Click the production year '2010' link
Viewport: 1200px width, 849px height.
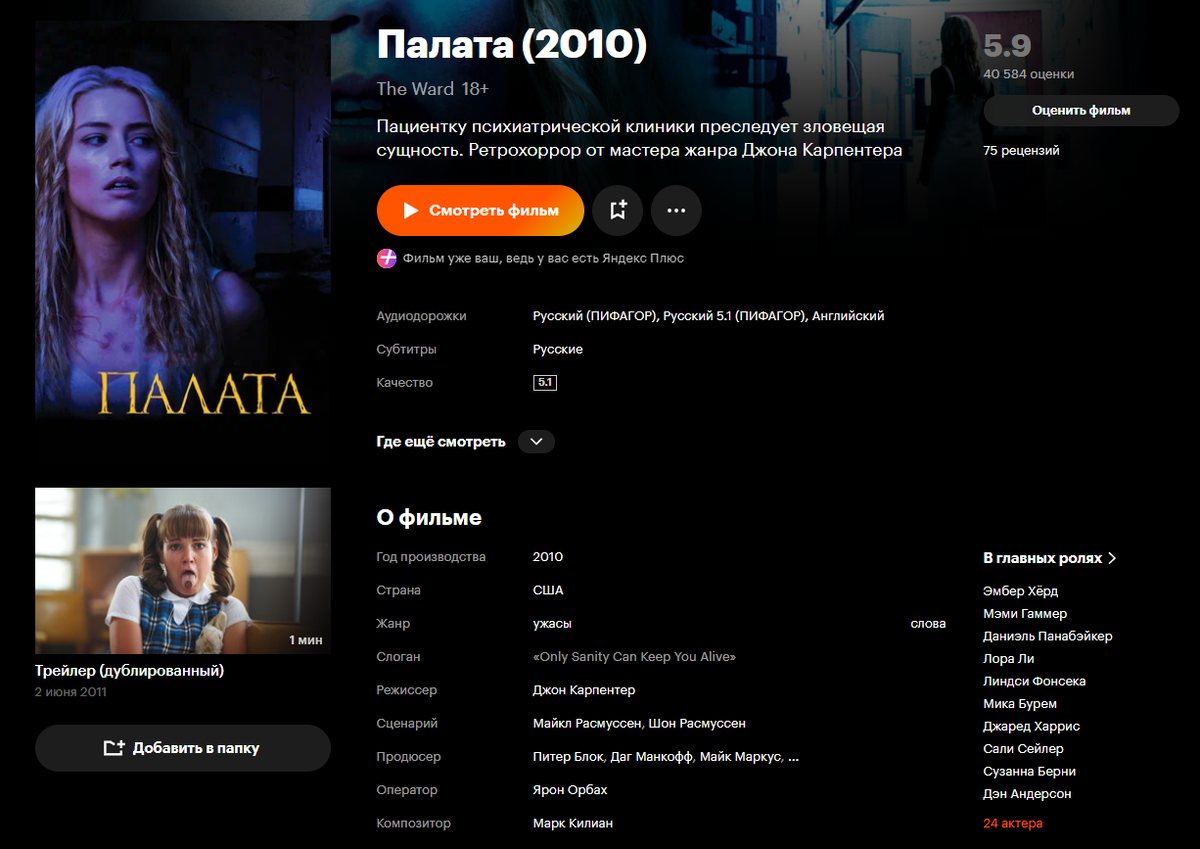(548, 557)
